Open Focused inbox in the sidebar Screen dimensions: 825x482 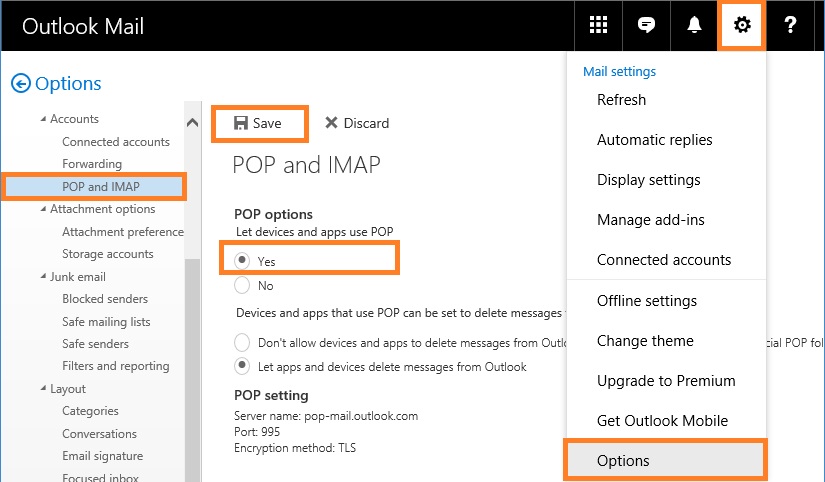tap(100, 477)
